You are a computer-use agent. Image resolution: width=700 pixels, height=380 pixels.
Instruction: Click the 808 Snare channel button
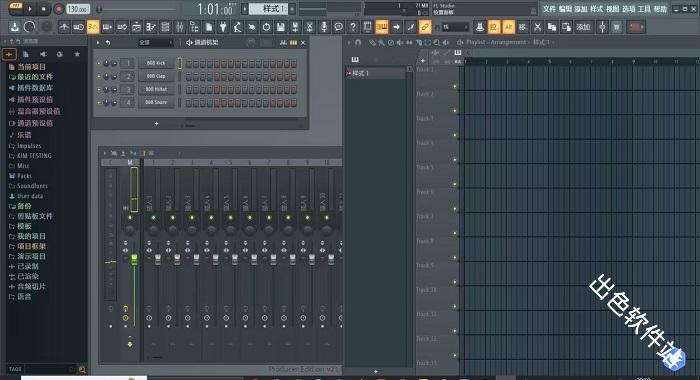click(x=156, y=102)
